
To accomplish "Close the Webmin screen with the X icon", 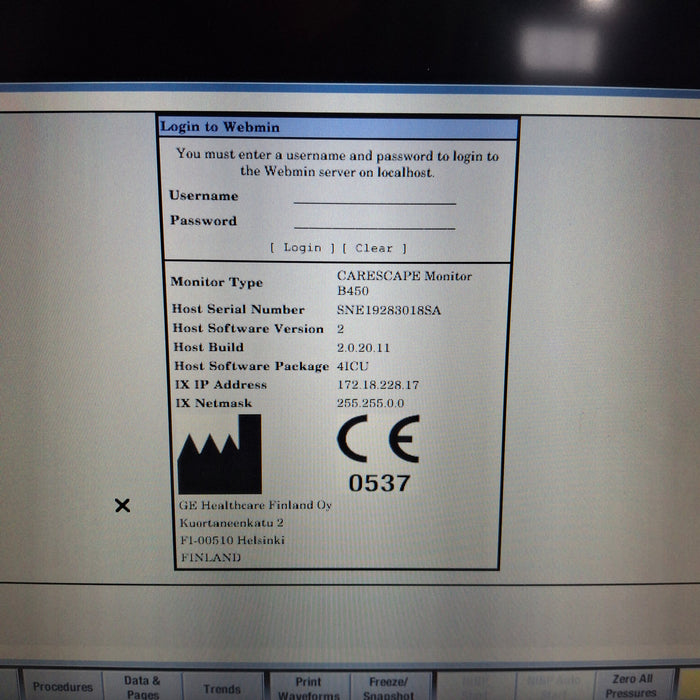I will point(122,505).
